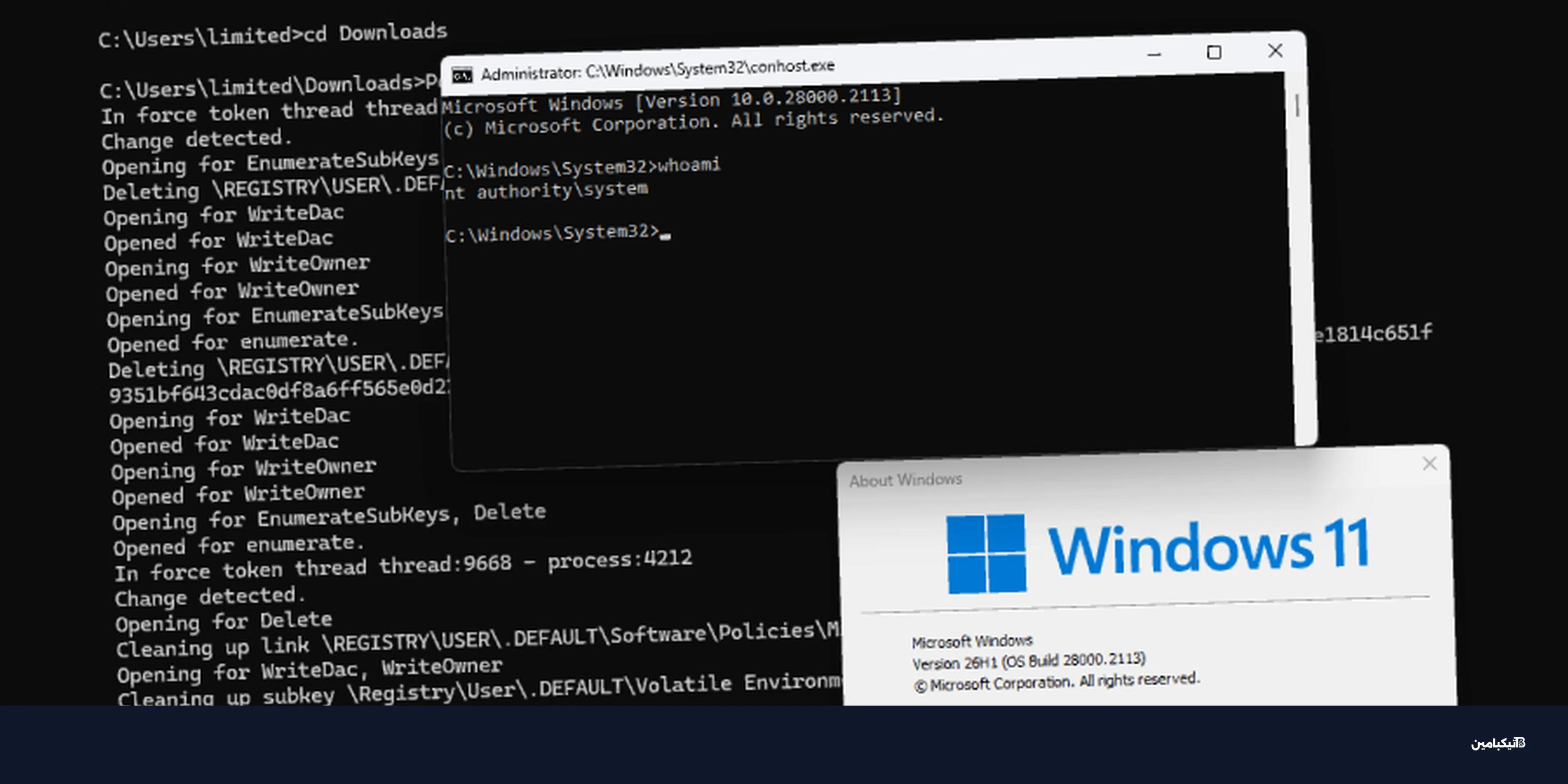Click the 'Opening for WriteDac, WriteOwner' line
1568x784 pixels.
[310, 671]
